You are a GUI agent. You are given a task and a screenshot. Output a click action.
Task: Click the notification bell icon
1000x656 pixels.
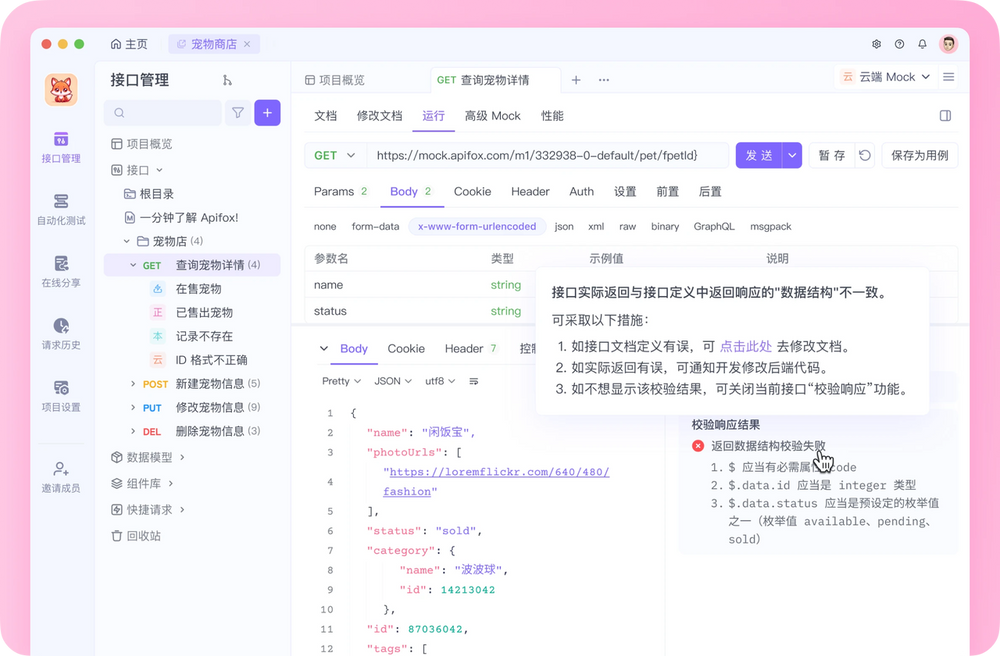click(x=922, y=44)
